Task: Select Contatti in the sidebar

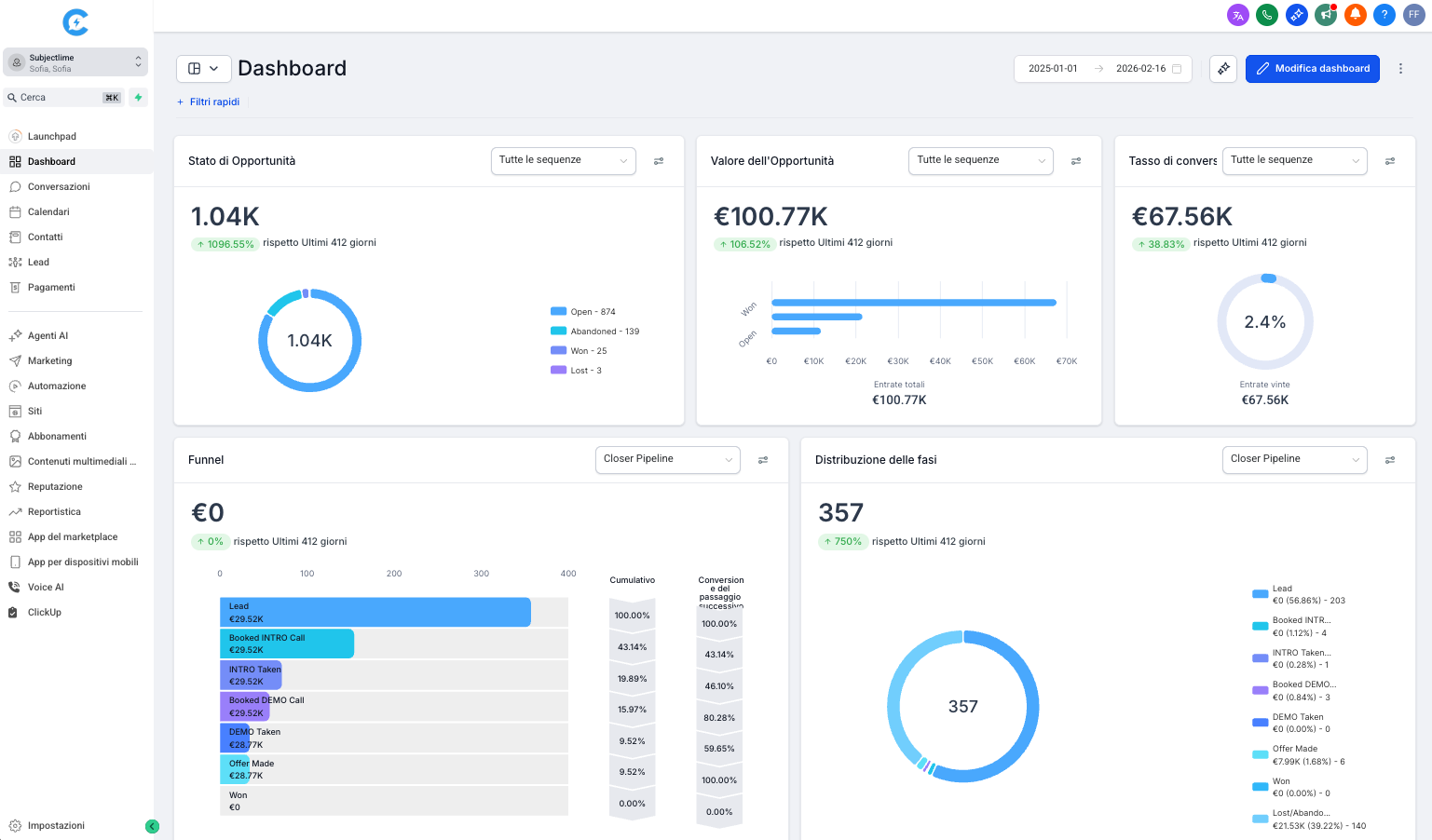Action: (45, 237)
